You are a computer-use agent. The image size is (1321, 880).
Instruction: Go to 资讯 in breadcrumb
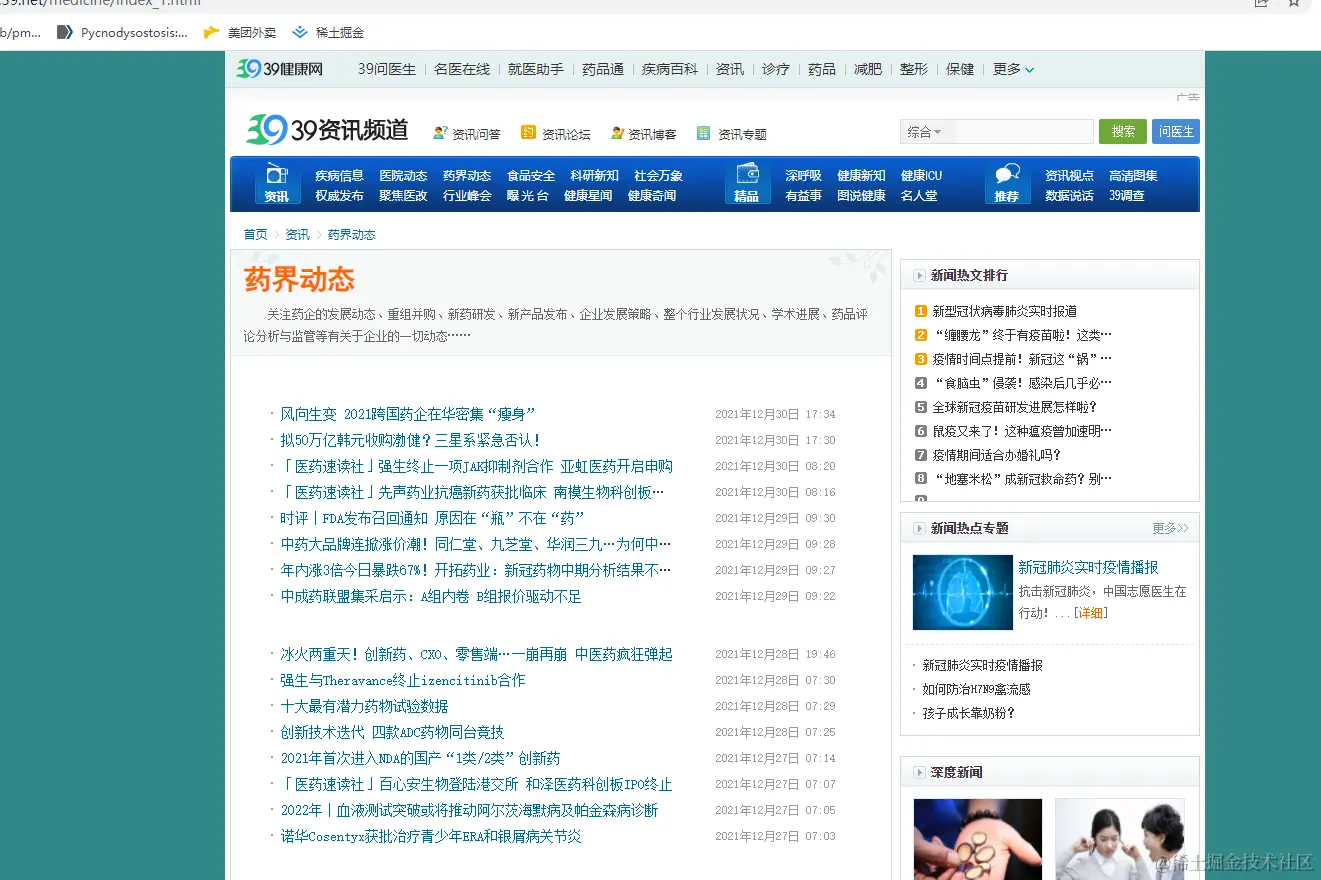coord(297,234)
